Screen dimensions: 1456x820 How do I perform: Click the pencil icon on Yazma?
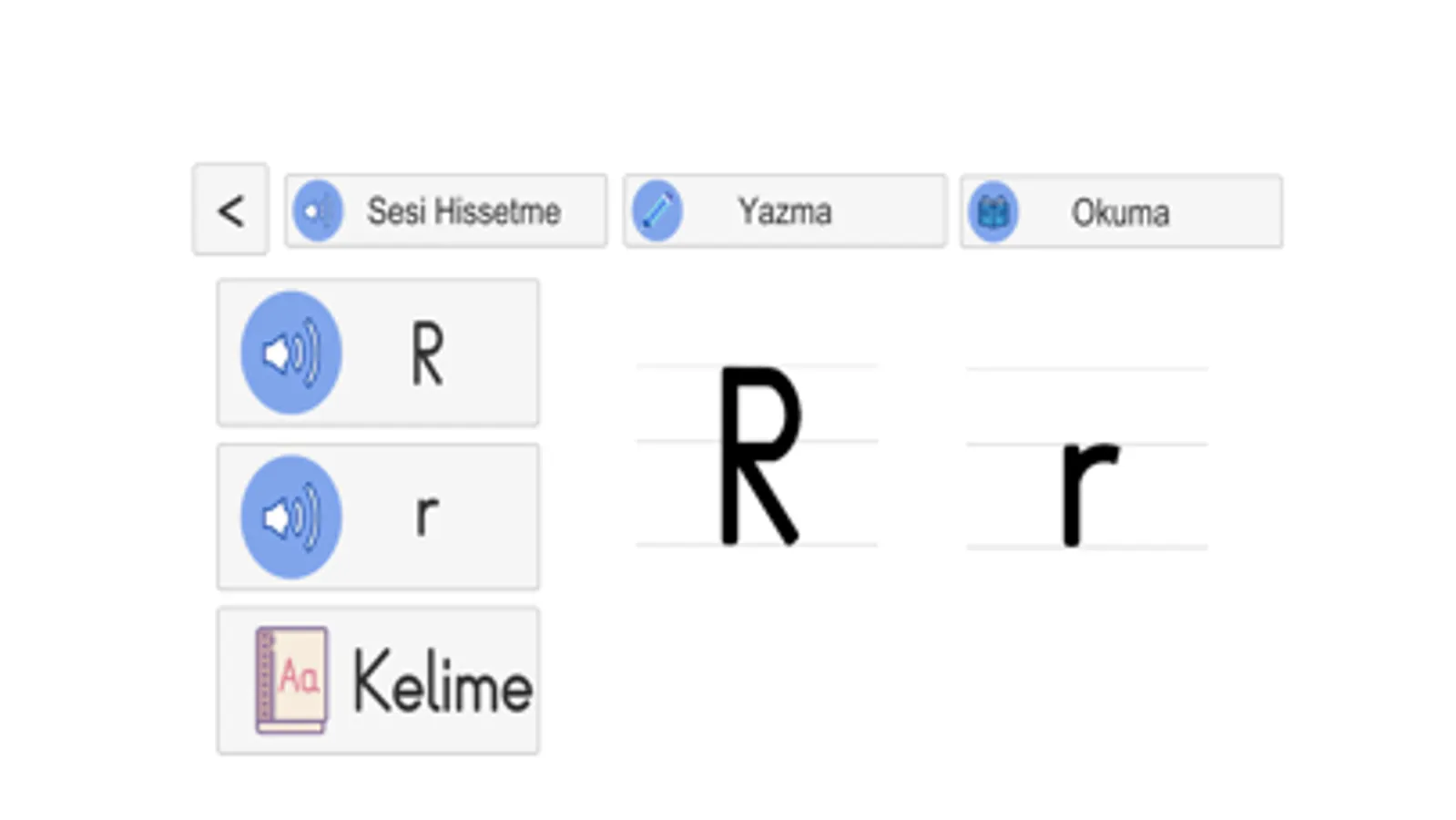pyautogui.click(x=657, y=211)
